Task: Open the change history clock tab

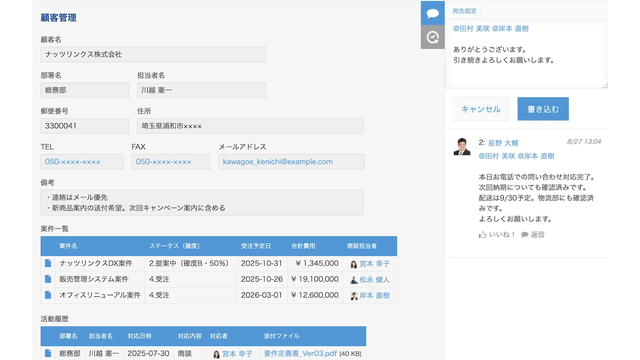Action: coord(433,37)
